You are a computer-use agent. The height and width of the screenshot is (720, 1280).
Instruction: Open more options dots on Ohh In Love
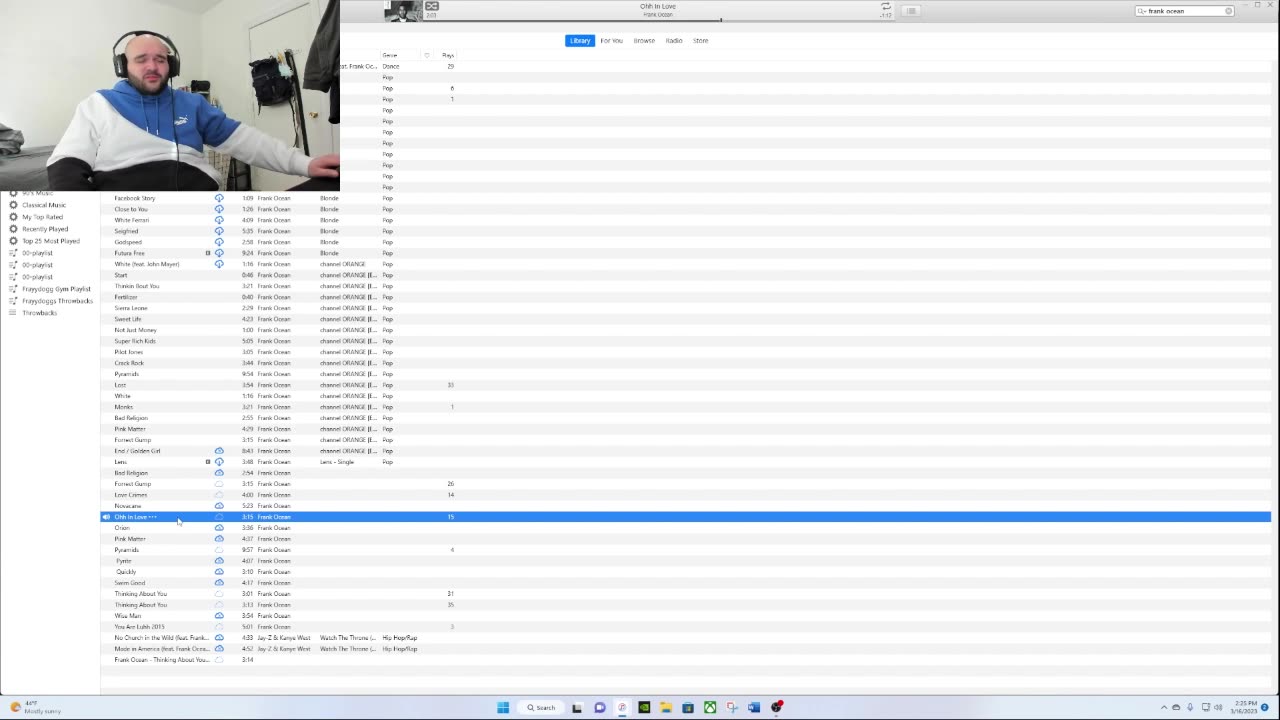(152, 517)
